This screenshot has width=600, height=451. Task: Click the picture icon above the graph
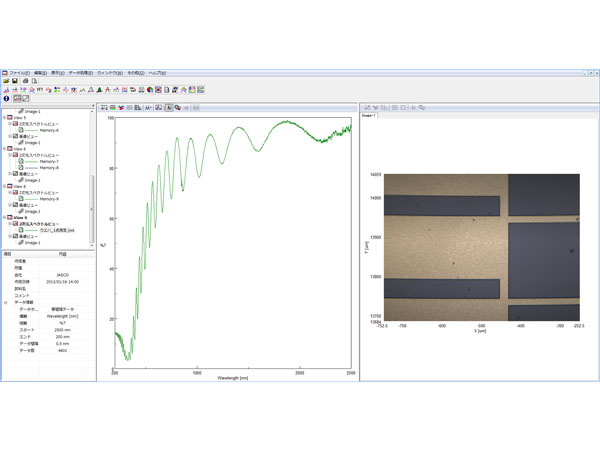pos(158,108)
